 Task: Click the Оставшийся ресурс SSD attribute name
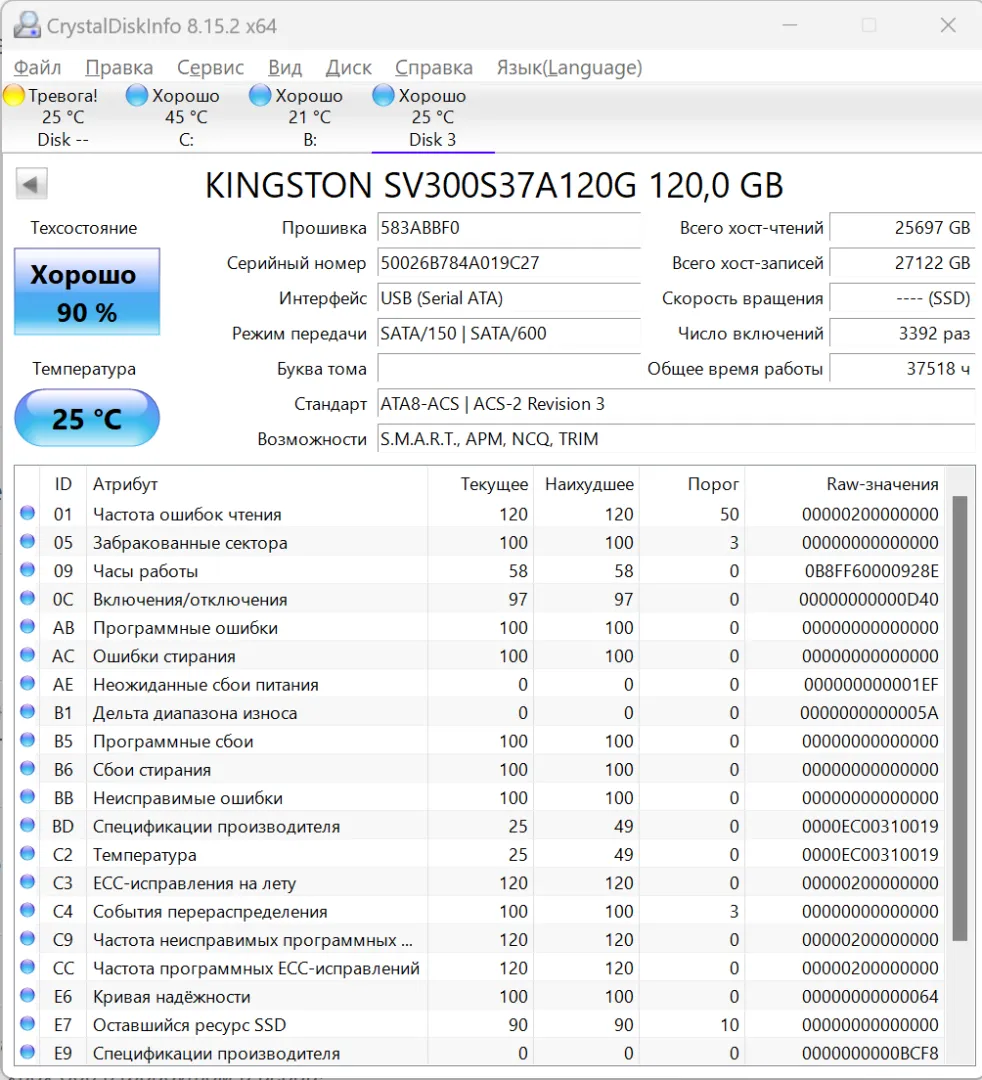click(x=189, y=1025)
